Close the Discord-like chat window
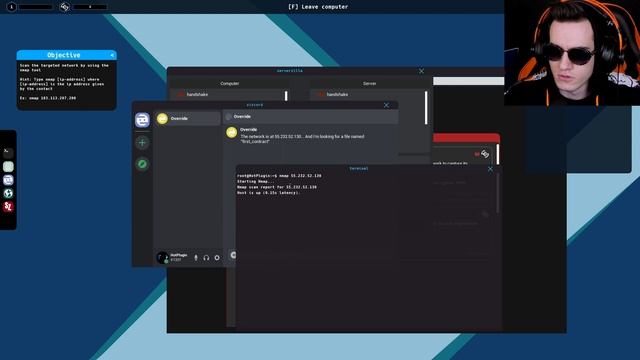640x360 pixels. [386, 105]
